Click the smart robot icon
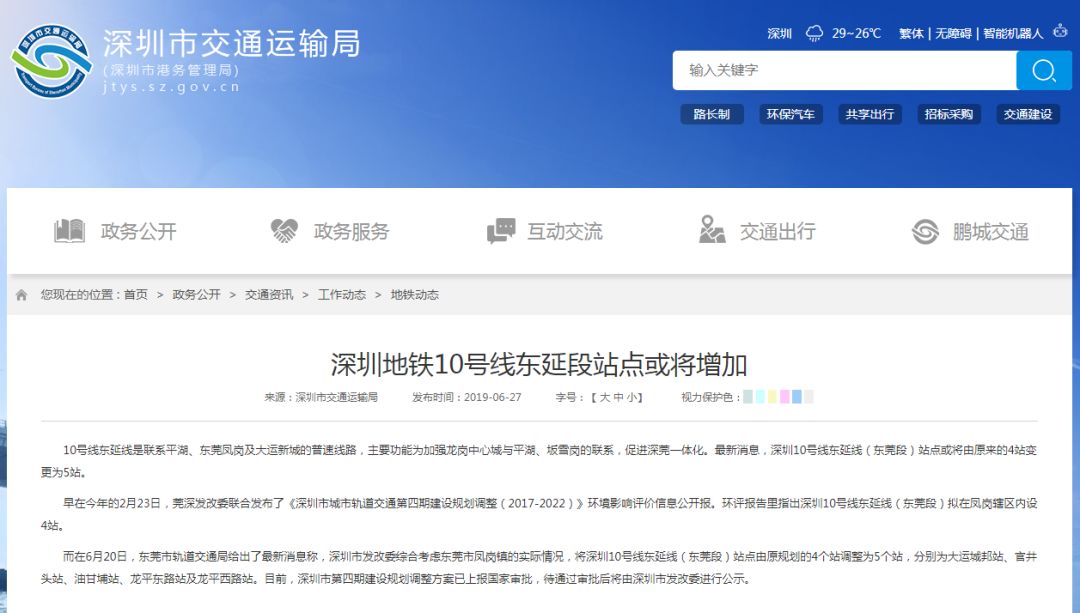The image size is (1080, 613). tap(1060, 31)
